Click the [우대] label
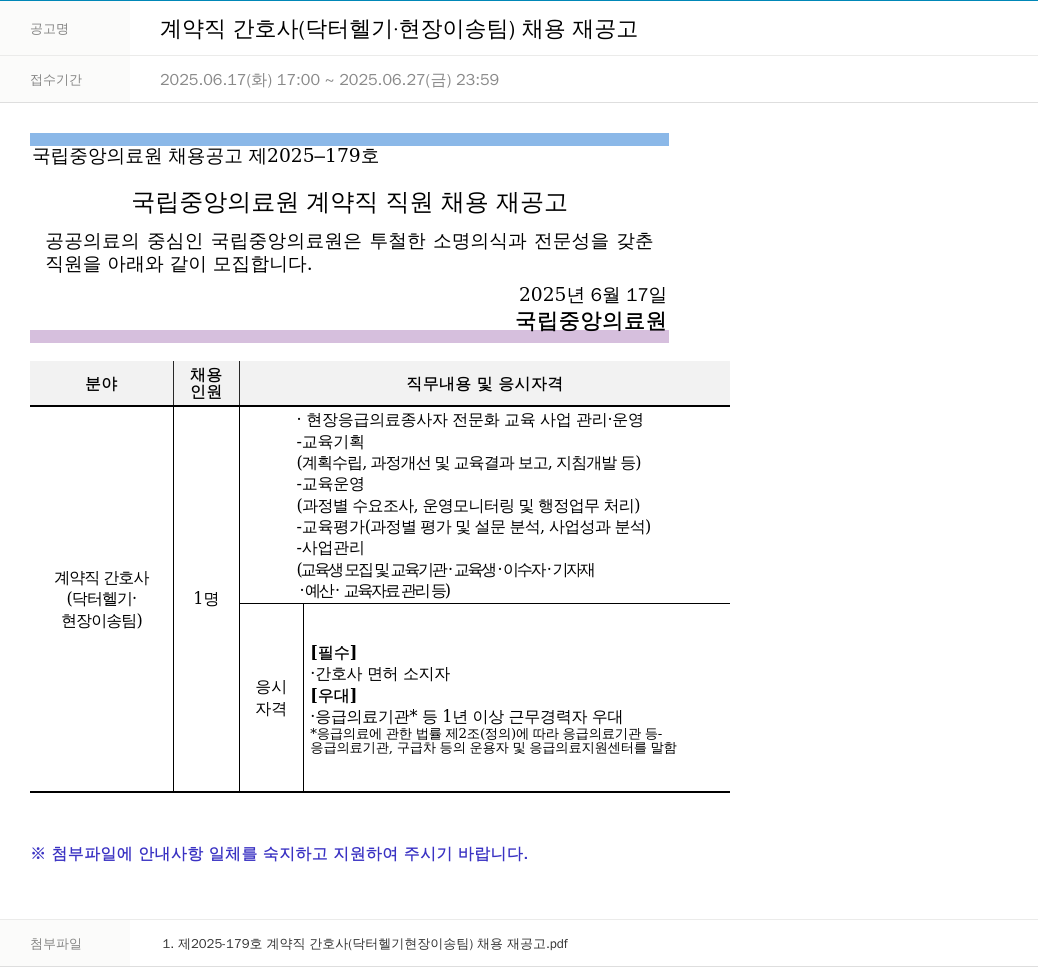 tap(334, 695)
